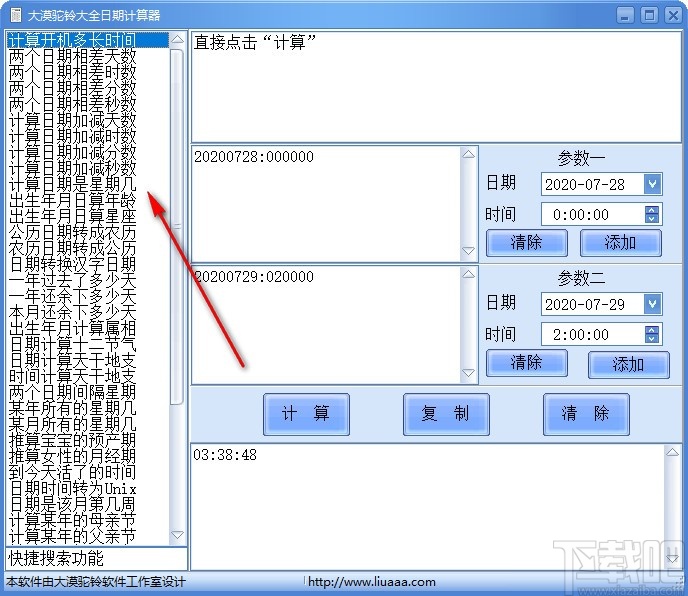Image resolution: width=688 pixels, height=596 pixels.
Task: Increase 参数一 time with up spinner
Action: coord(652,210)
